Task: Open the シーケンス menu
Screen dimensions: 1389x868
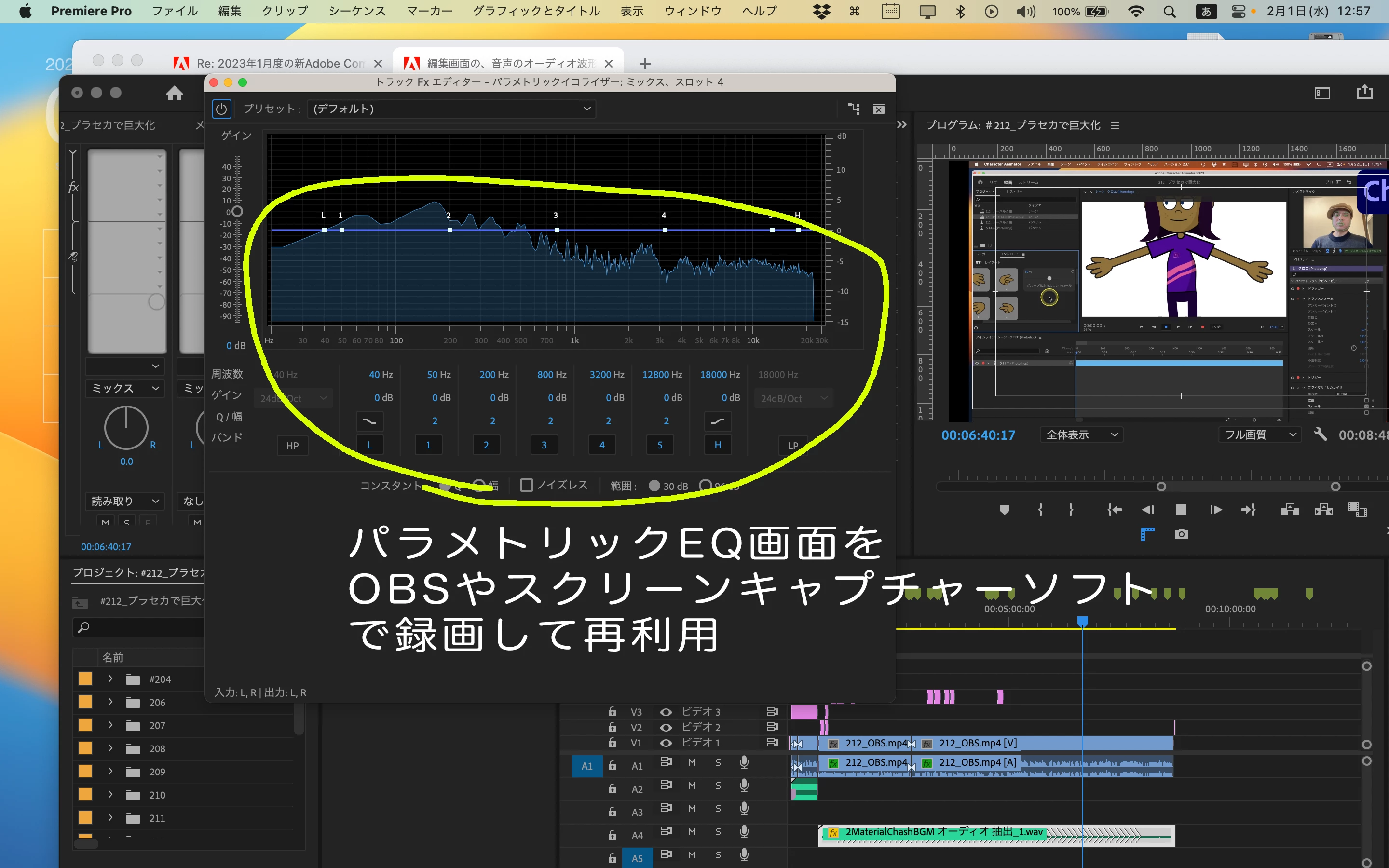Action: click(x=357, y=11)
